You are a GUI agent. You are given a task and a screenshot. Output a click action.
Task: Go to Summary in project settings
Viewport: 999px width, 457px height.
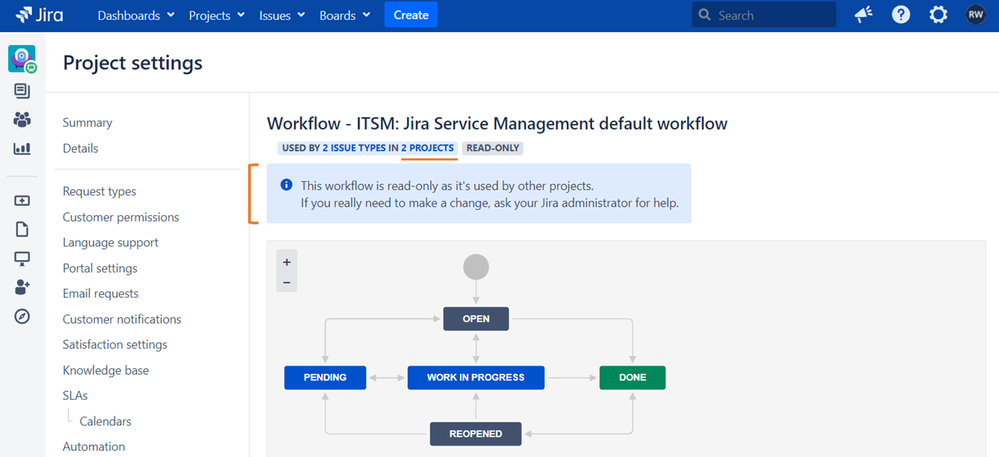87,122
